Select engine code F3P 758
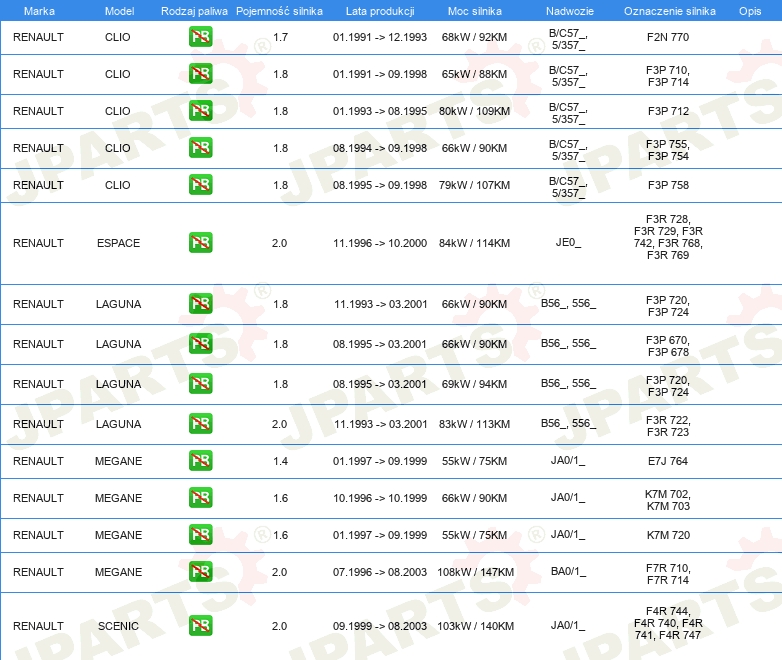 668,185
